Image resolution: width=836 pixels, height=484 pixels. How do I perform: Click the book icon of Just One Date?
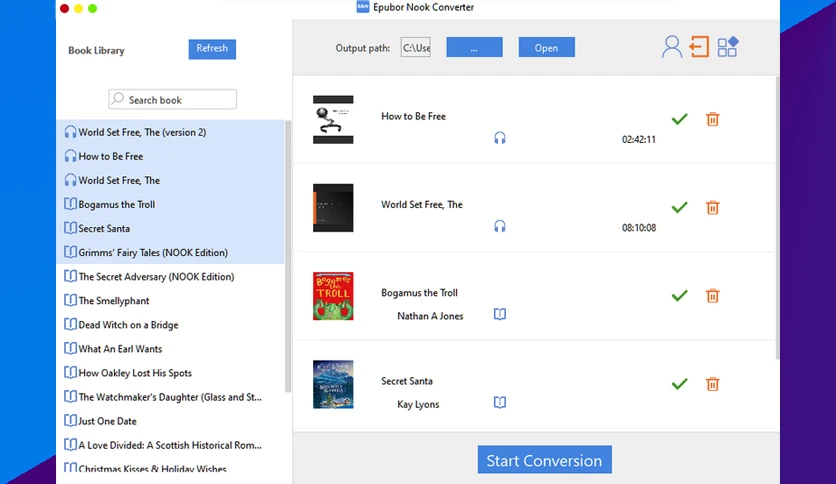pos(70,421)
